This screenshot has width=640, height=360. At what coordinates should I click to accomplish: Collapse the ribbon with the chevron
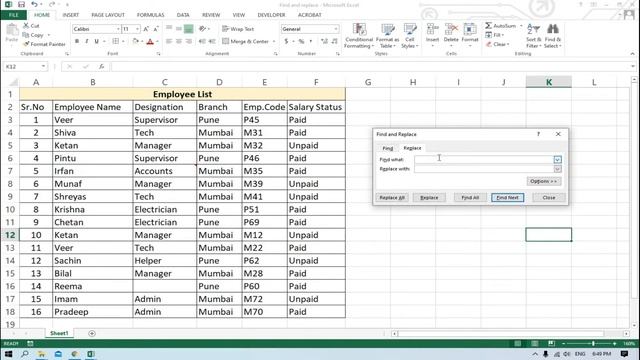tap(632, 53)
